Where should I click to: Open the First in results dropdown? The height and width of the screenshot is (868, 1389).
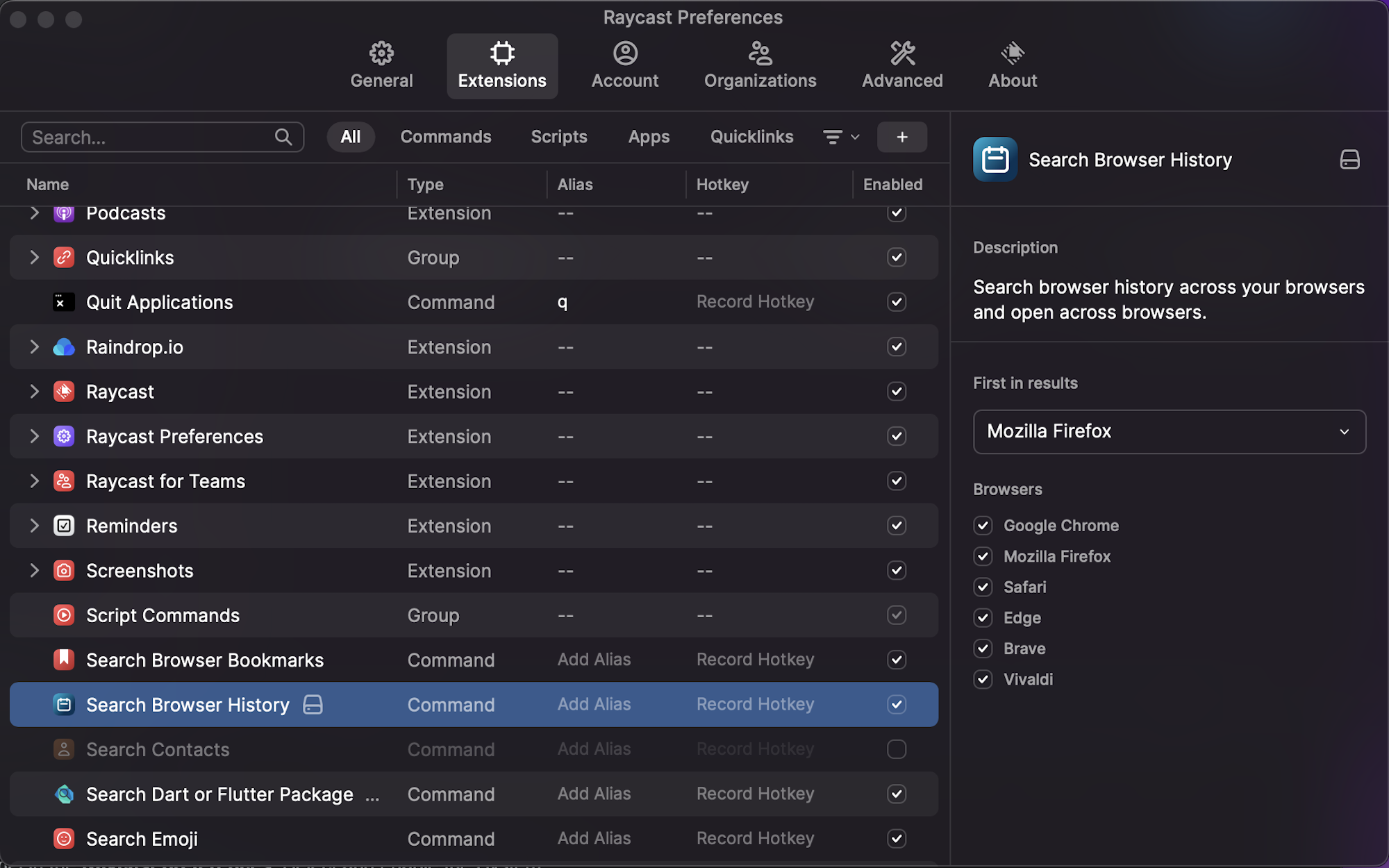point(1169,431)
